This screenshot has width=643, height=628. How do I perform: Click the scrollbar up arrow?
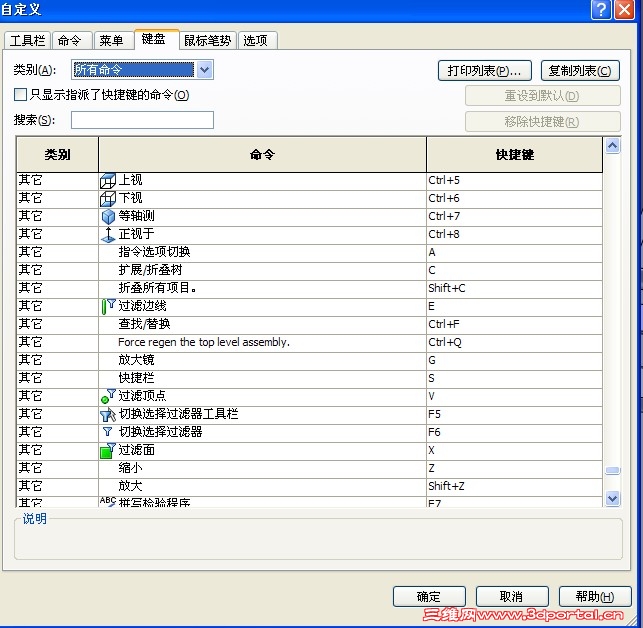click(x=613, y=146)
